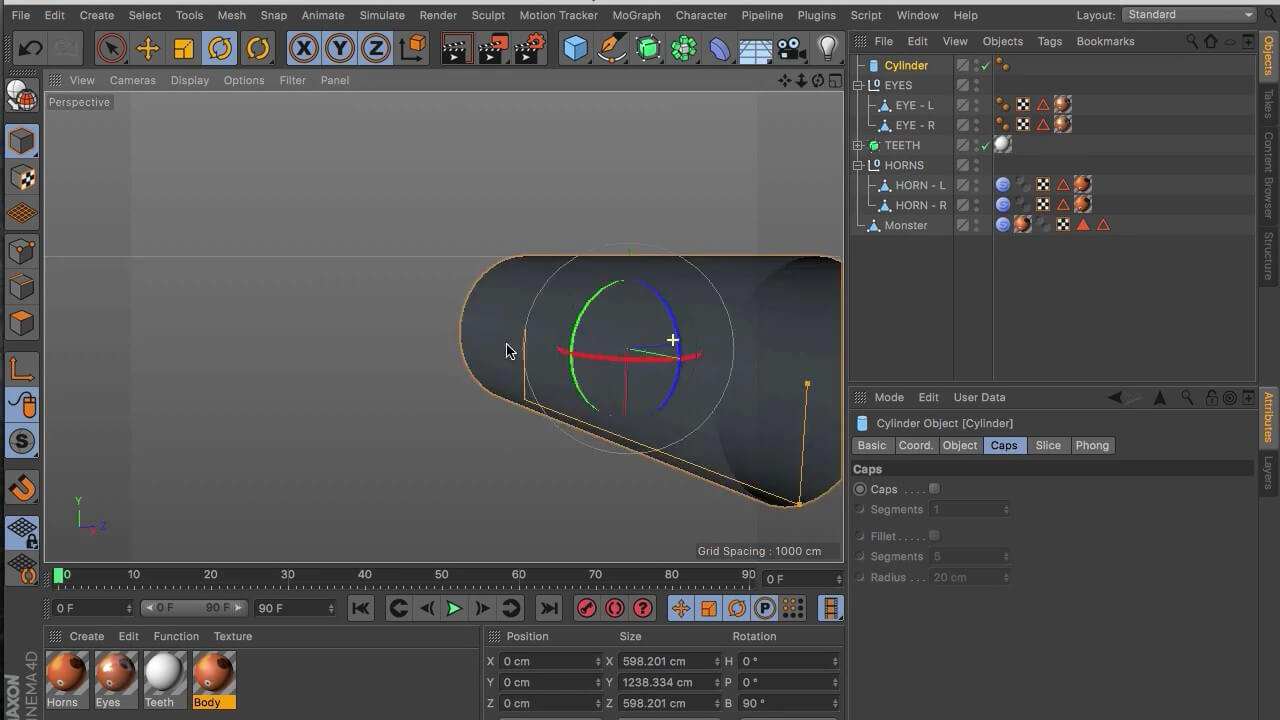This screenshot has height=720, width=1280.
Task: Open the Layout dropdown showing Standard
Action: [x=1190, y=15]
